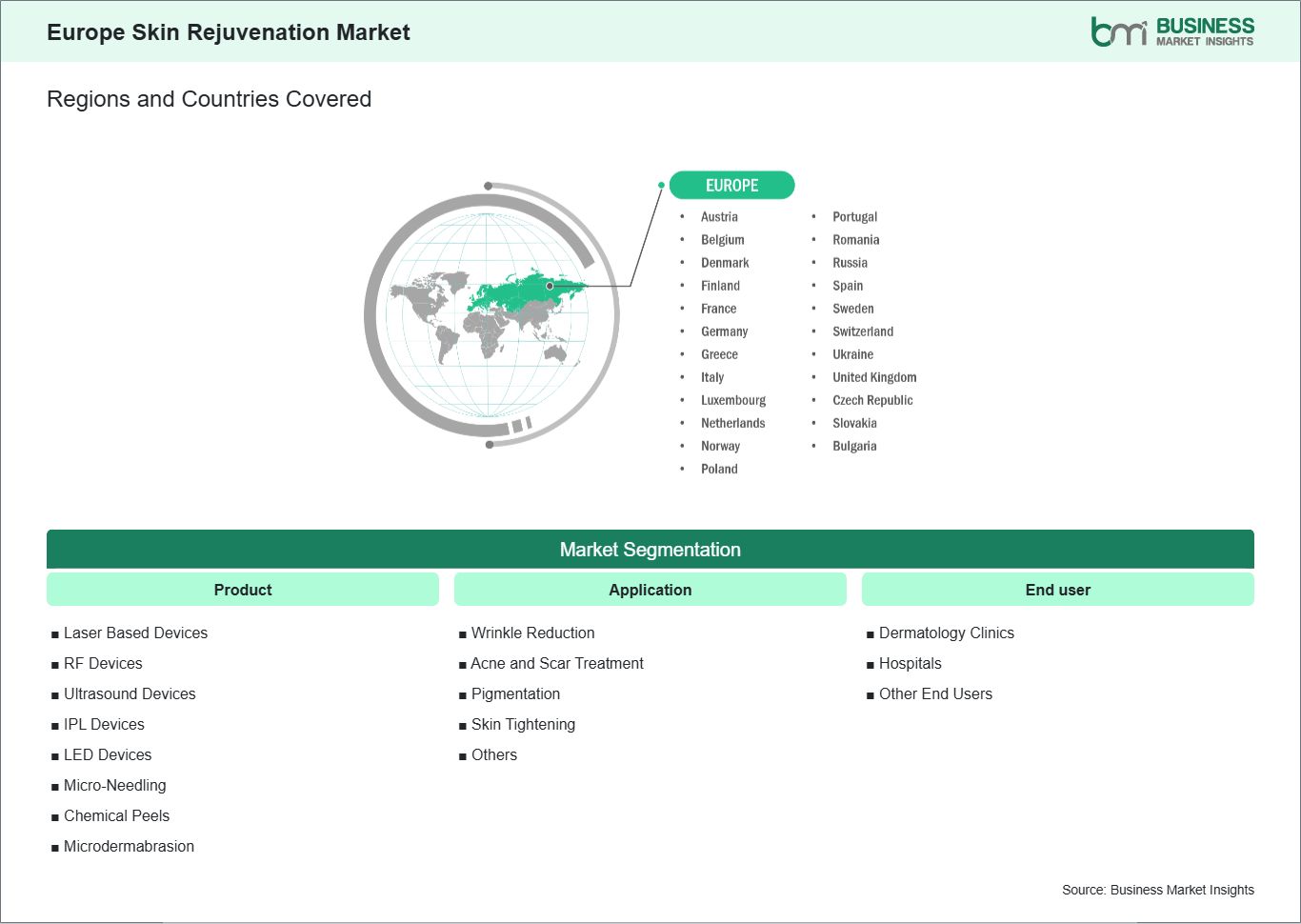Viewport: 1301px width, 924px height.
Task: Click Czech Republic in the country list
Action: [872, 400]
